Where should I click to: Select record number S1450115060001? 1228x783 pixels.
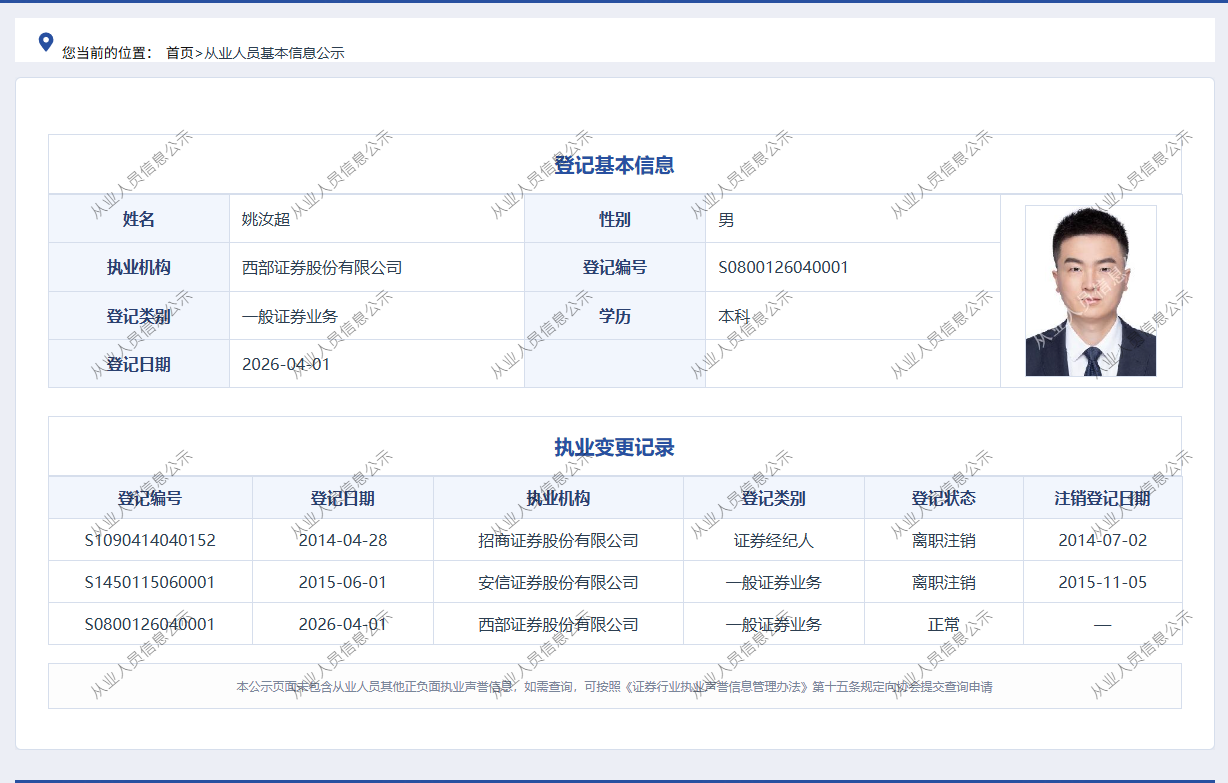click(150, 582)
